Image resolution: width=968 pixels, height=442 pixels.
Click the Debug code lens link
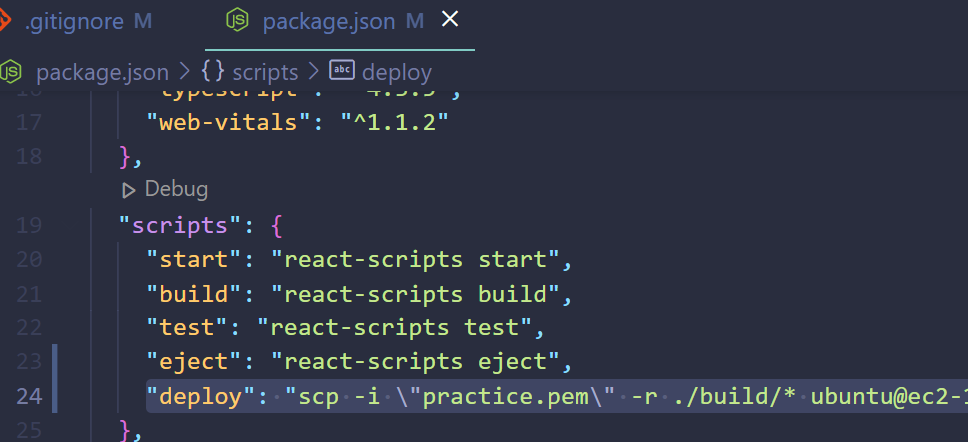point(176,189)
